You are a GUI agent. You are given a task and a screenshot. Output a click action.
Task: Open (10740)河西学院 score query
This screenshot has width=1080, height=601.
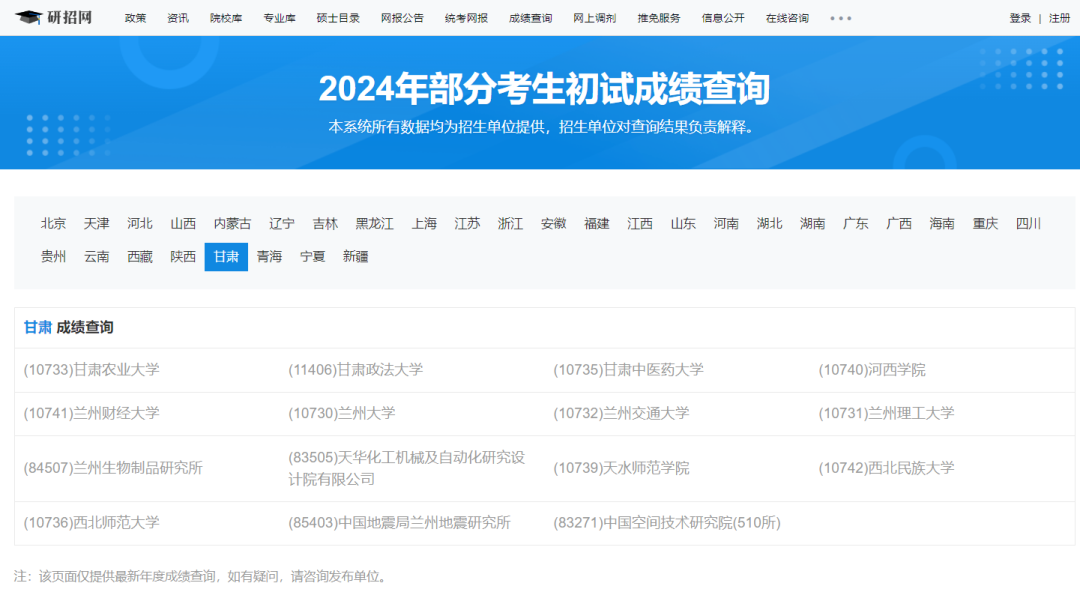tap(872, 370)
